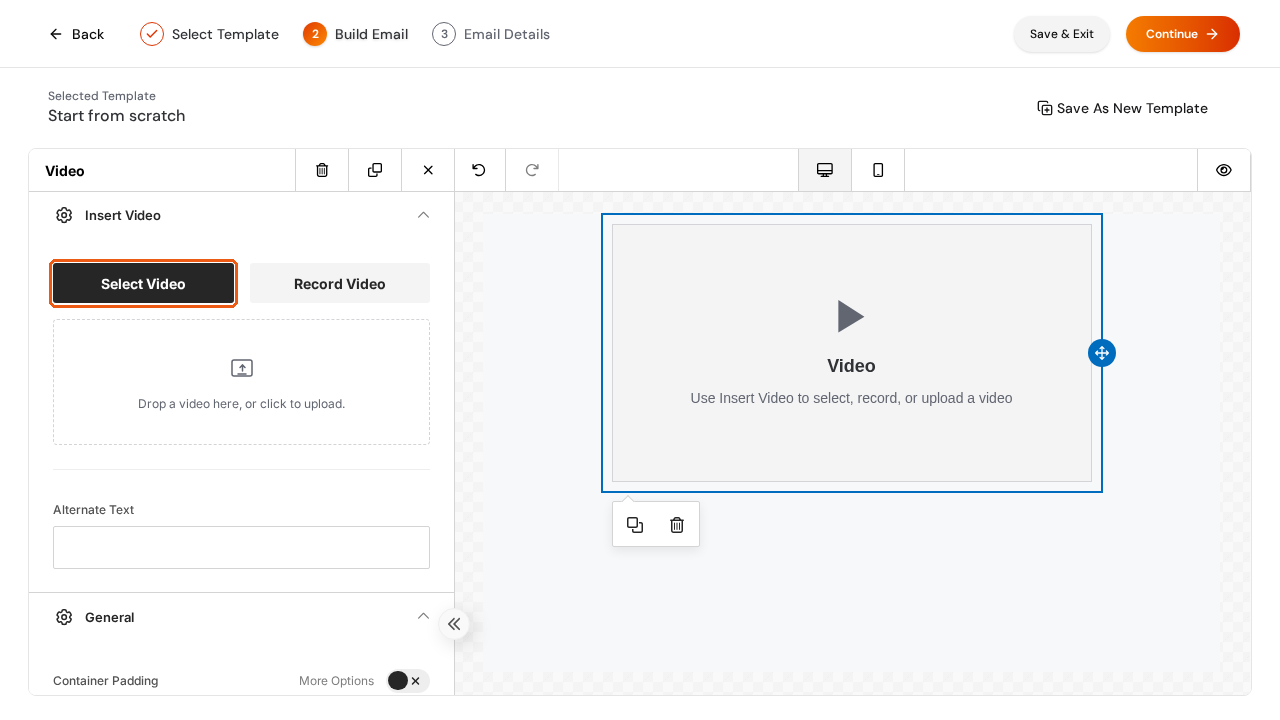Click the "Container Padding" label
The width and height of the screenshot is (1280, 720).
[x=106, y=681]
